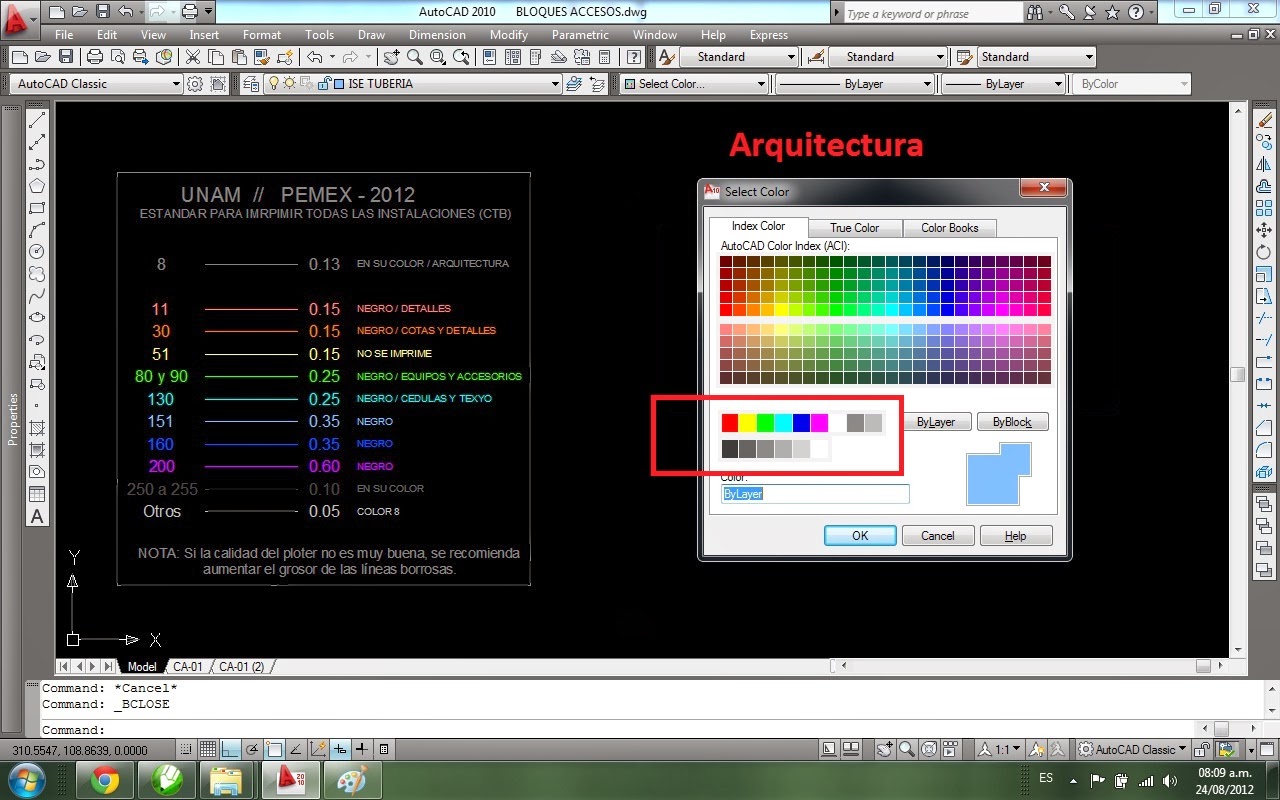Click the Plot printer icon in standard toolbar
This screenshot has width=1280, height=800.
pos(95,57)
